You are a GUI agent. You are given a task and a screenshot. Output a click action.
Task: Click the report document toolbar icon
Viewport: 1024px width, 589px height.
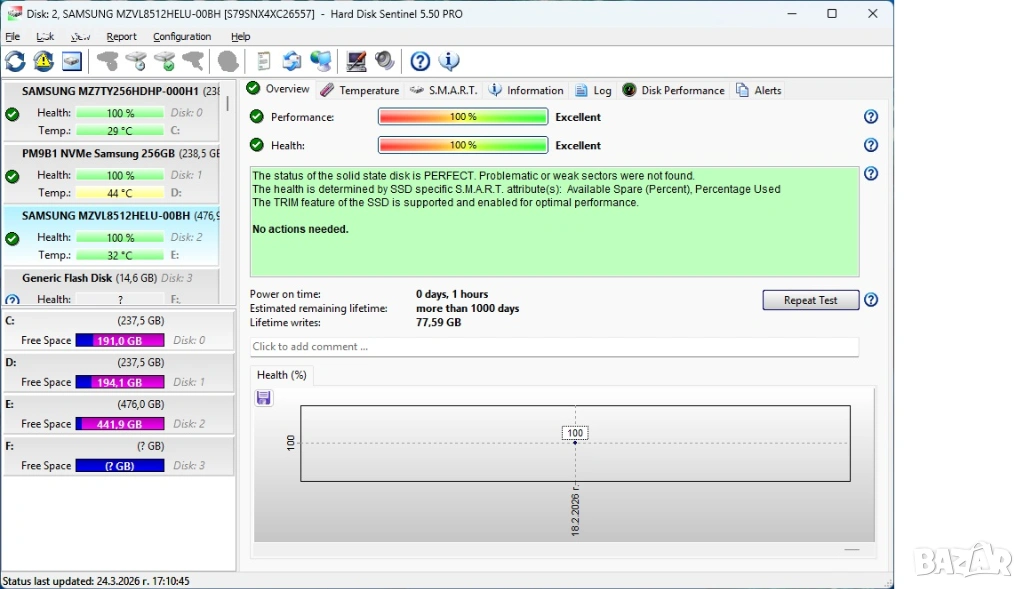click(x=264, y=62)
